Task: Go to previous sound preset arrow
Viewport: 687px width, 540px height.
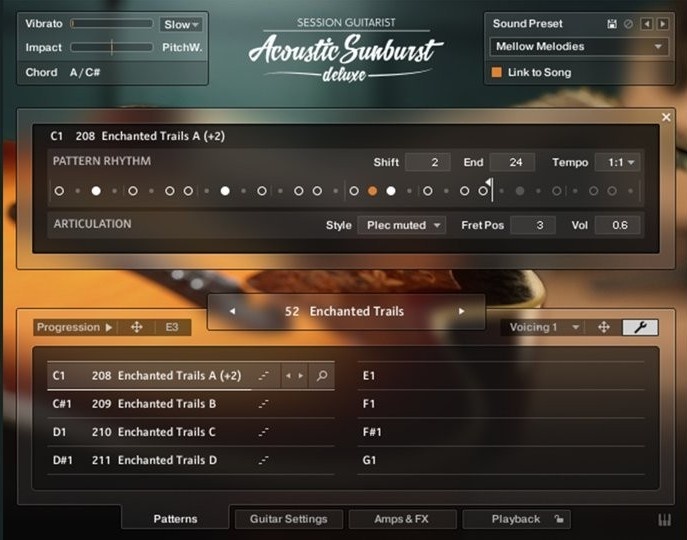Action: click(646, 24)
